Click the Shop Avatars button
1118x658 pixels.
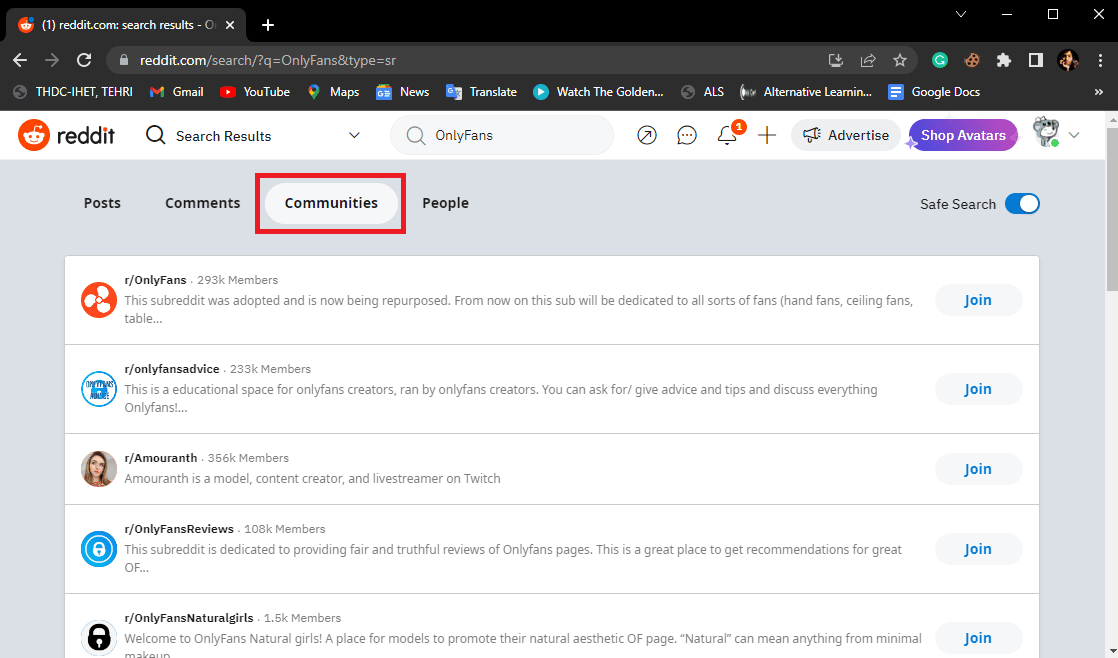pos(962,133)
